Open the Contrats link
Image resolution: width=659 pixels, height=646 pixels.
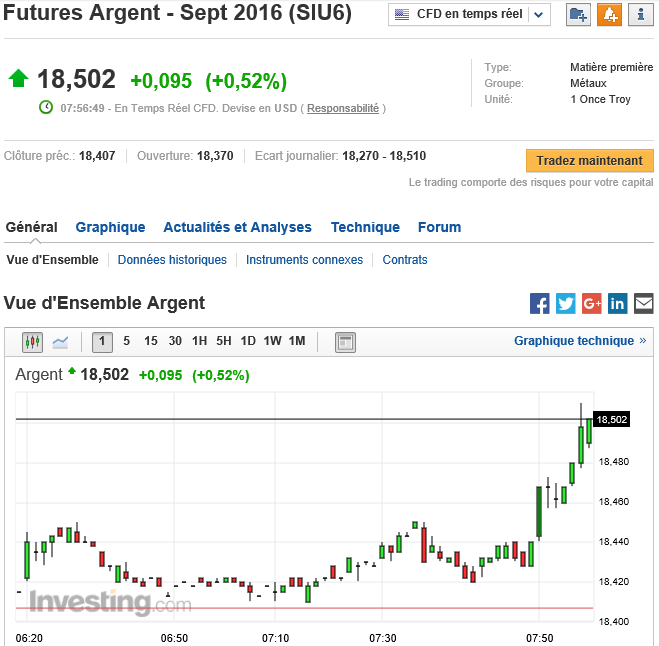click(x=405, y=260)
